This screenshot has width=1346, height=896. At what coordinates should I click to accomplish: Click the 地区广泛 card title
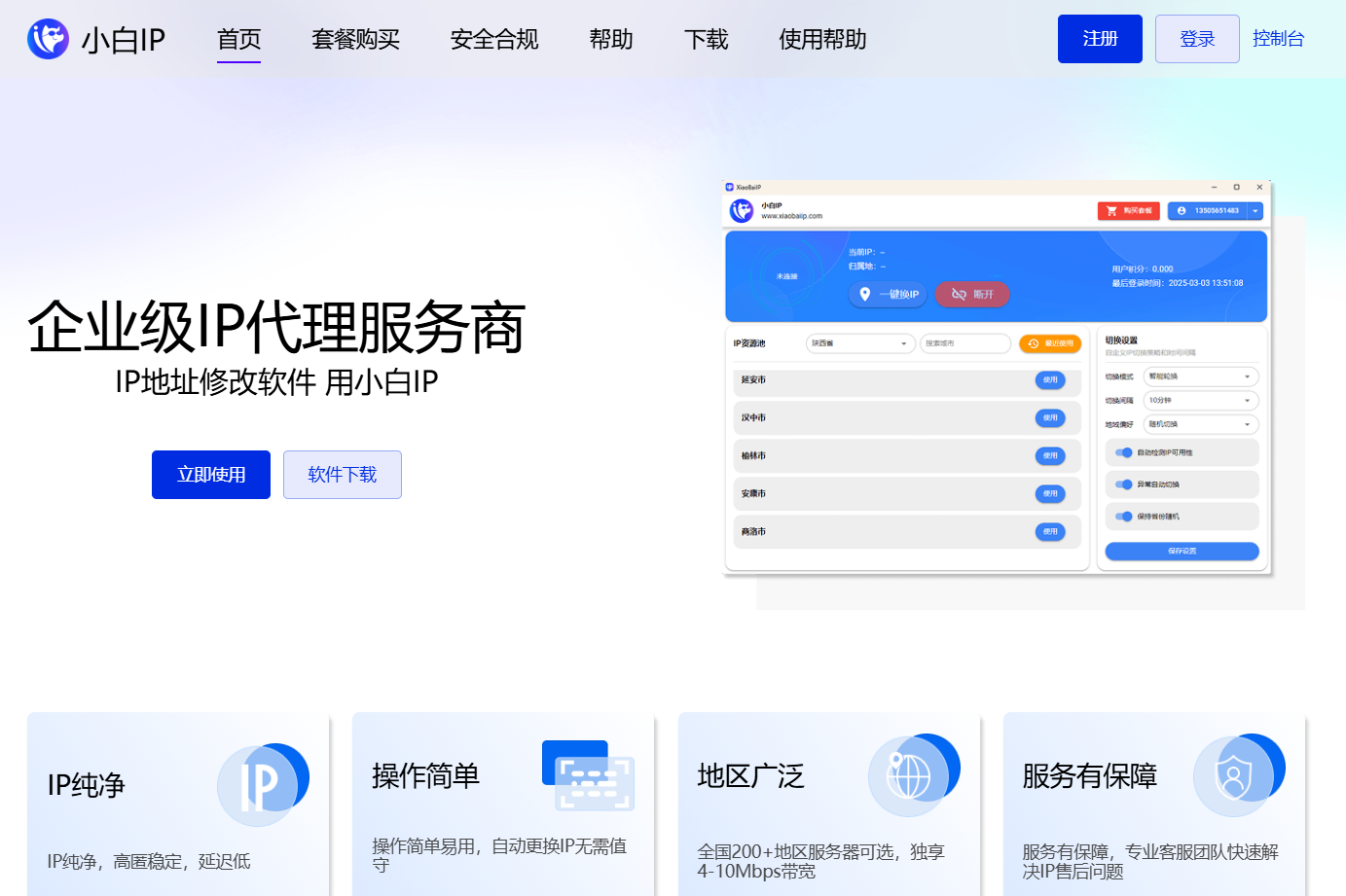pyautogui.click(x=751, y=775)
